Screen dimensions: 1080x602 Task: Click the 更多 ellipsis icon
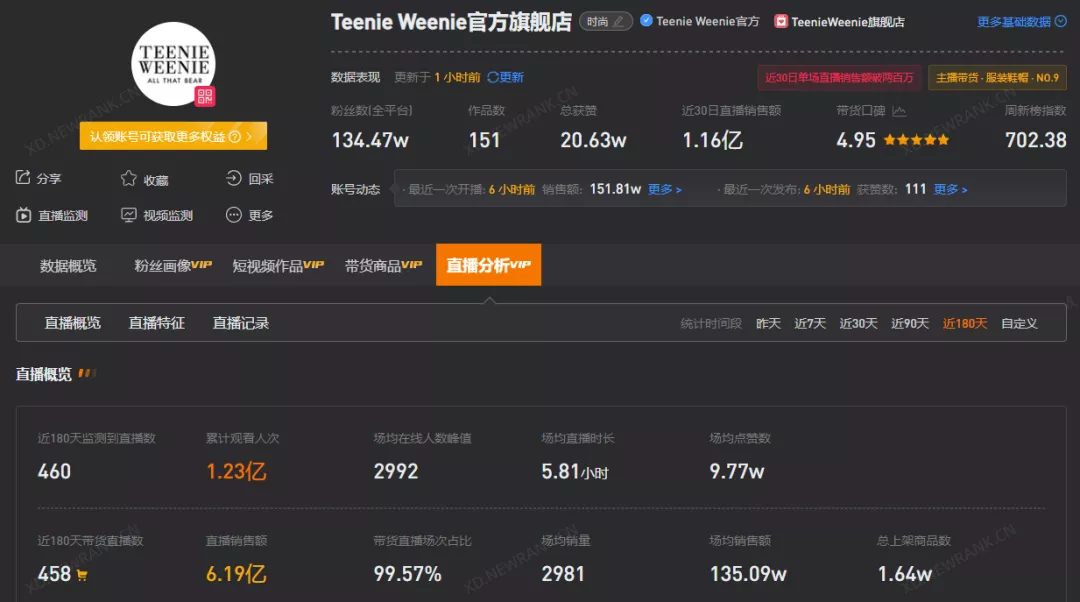coord(234,215)
